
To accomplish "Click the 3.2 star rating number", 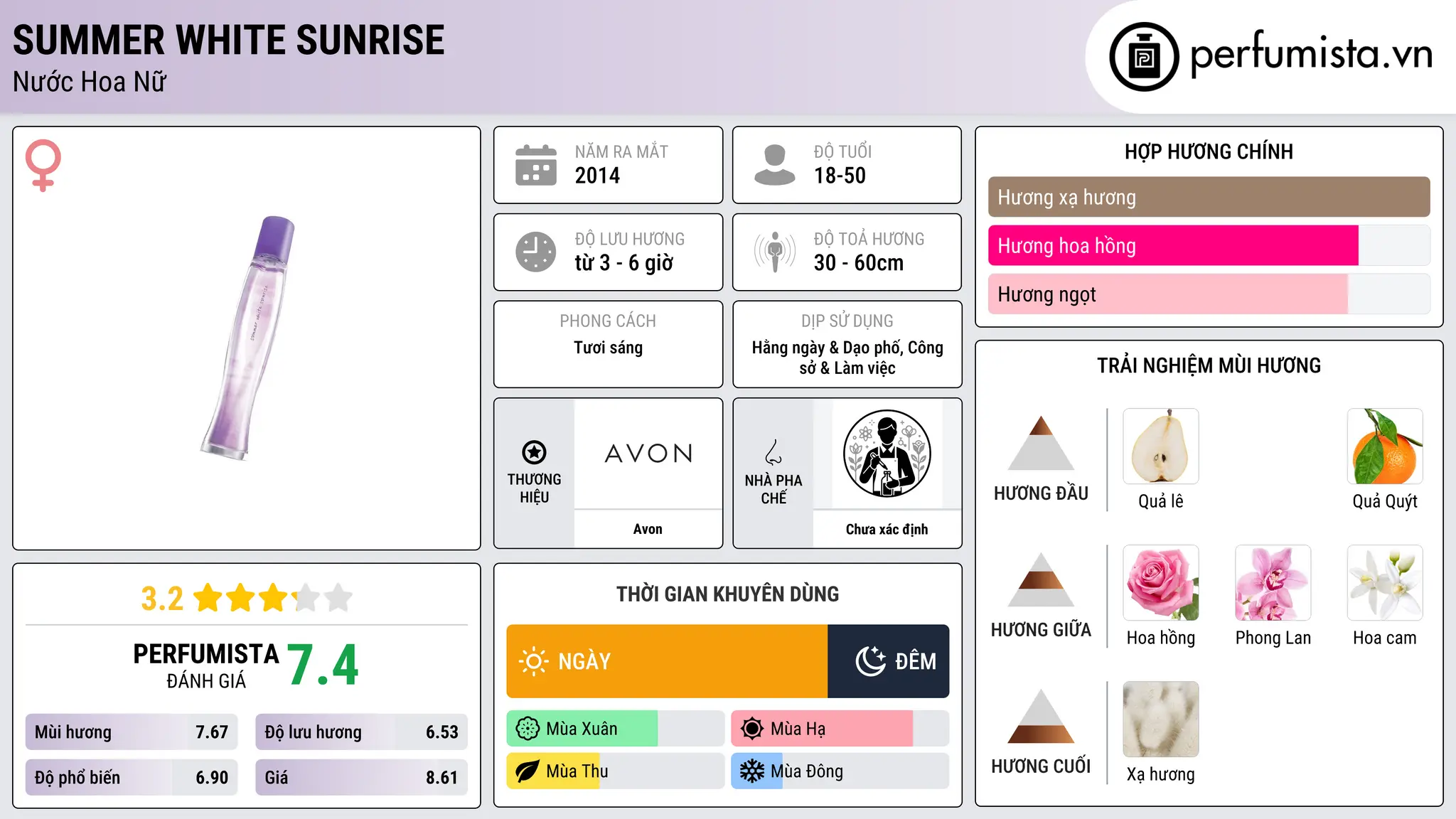I will click(x=162, y=599).
